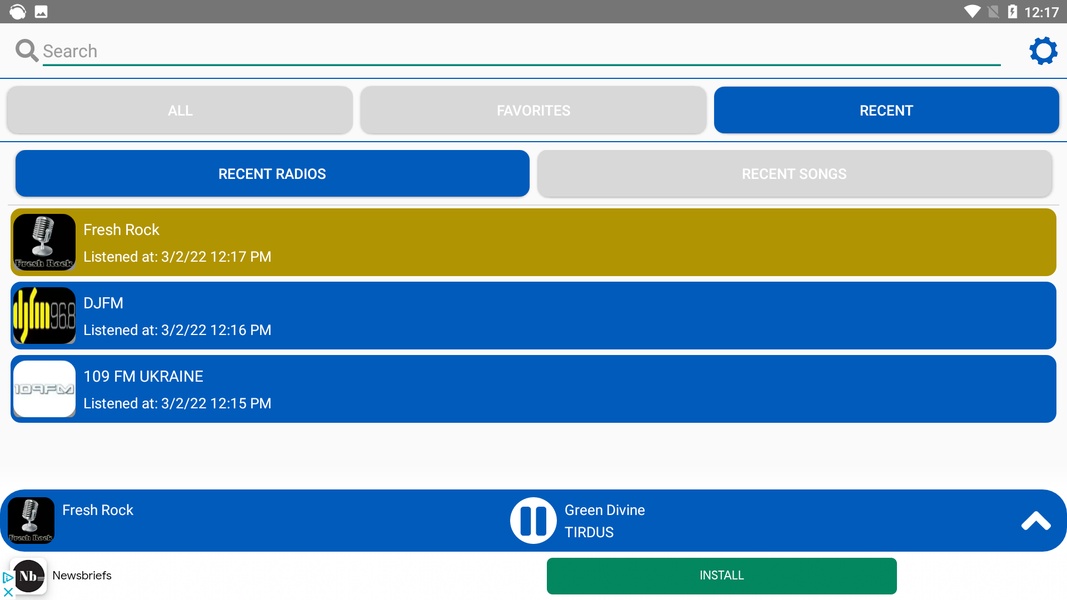Switch to the FAVORITES tab
This screenshot has height=600, width=1067.
[534, 110]
